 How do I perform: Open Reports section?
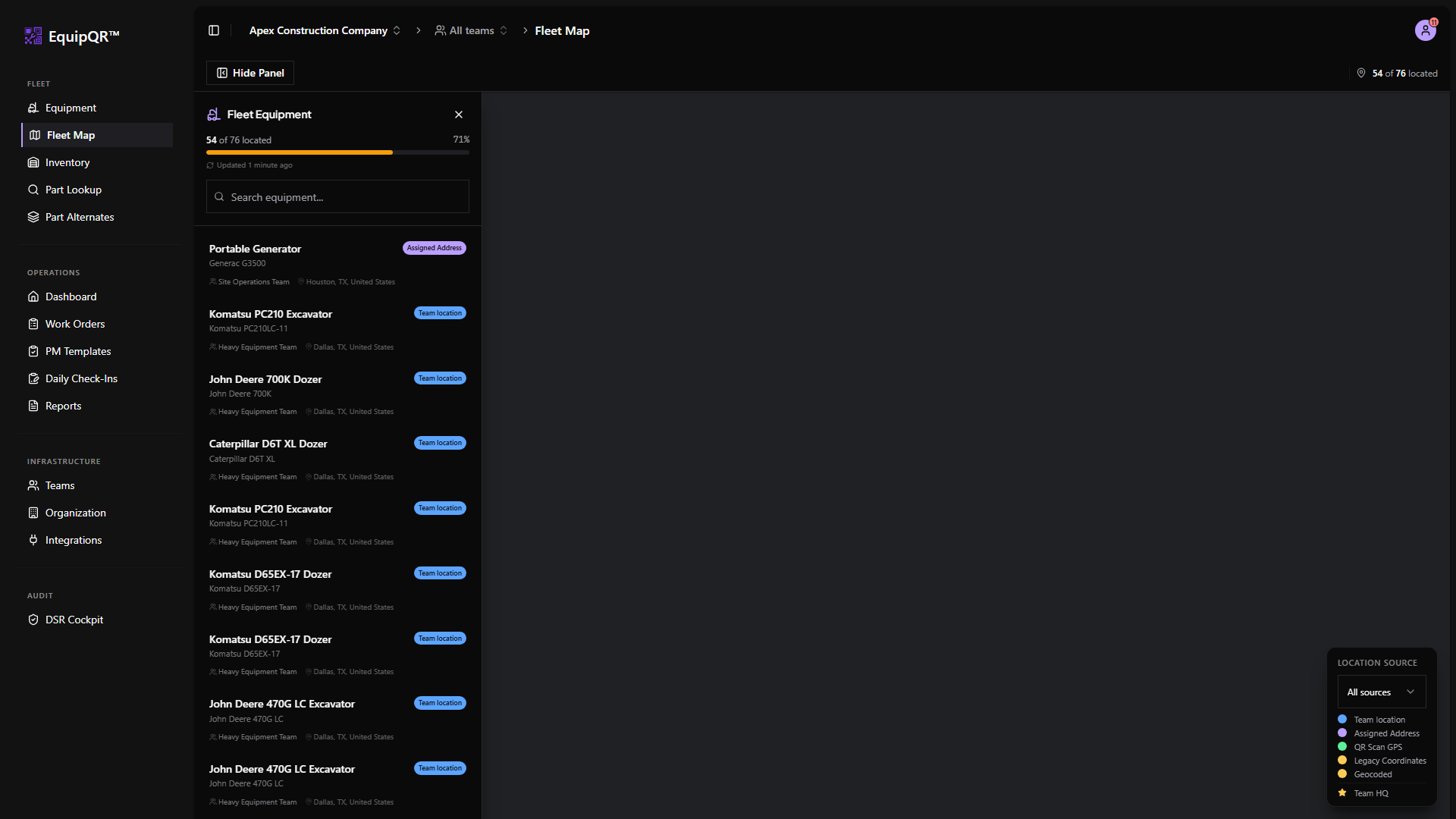97,406
